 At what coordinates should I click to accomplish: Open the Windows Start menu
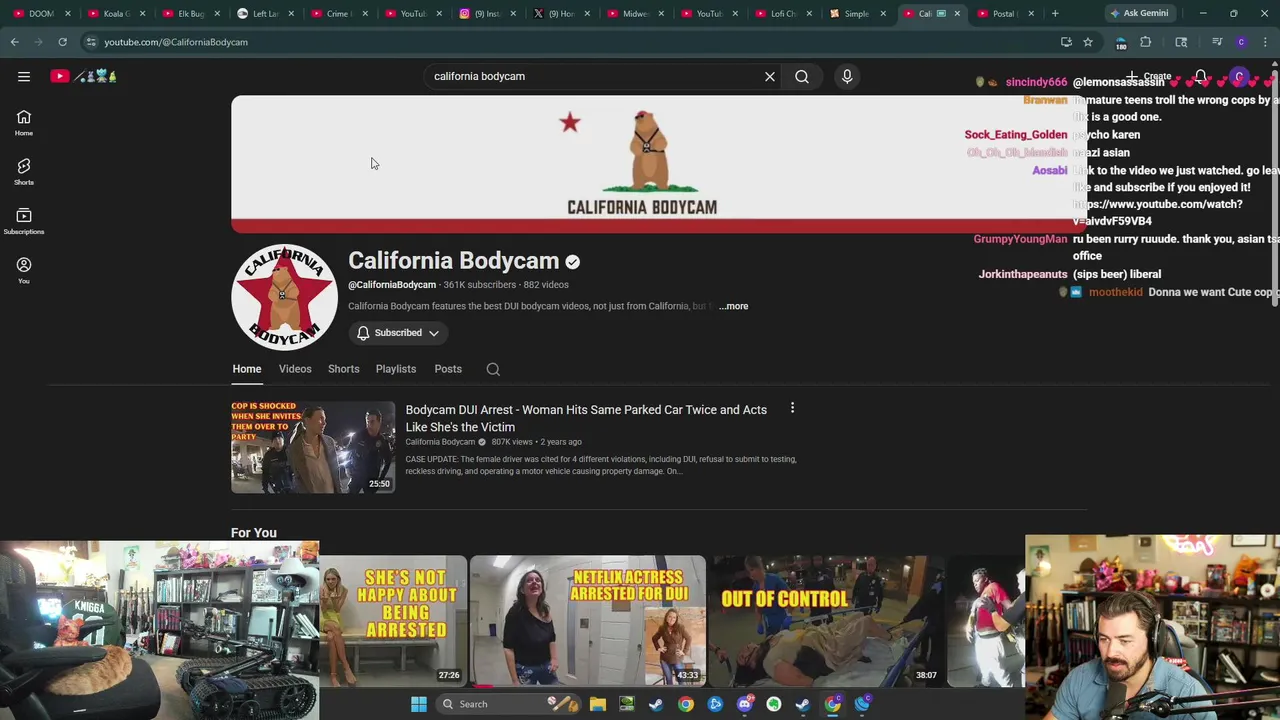point(419,704)
